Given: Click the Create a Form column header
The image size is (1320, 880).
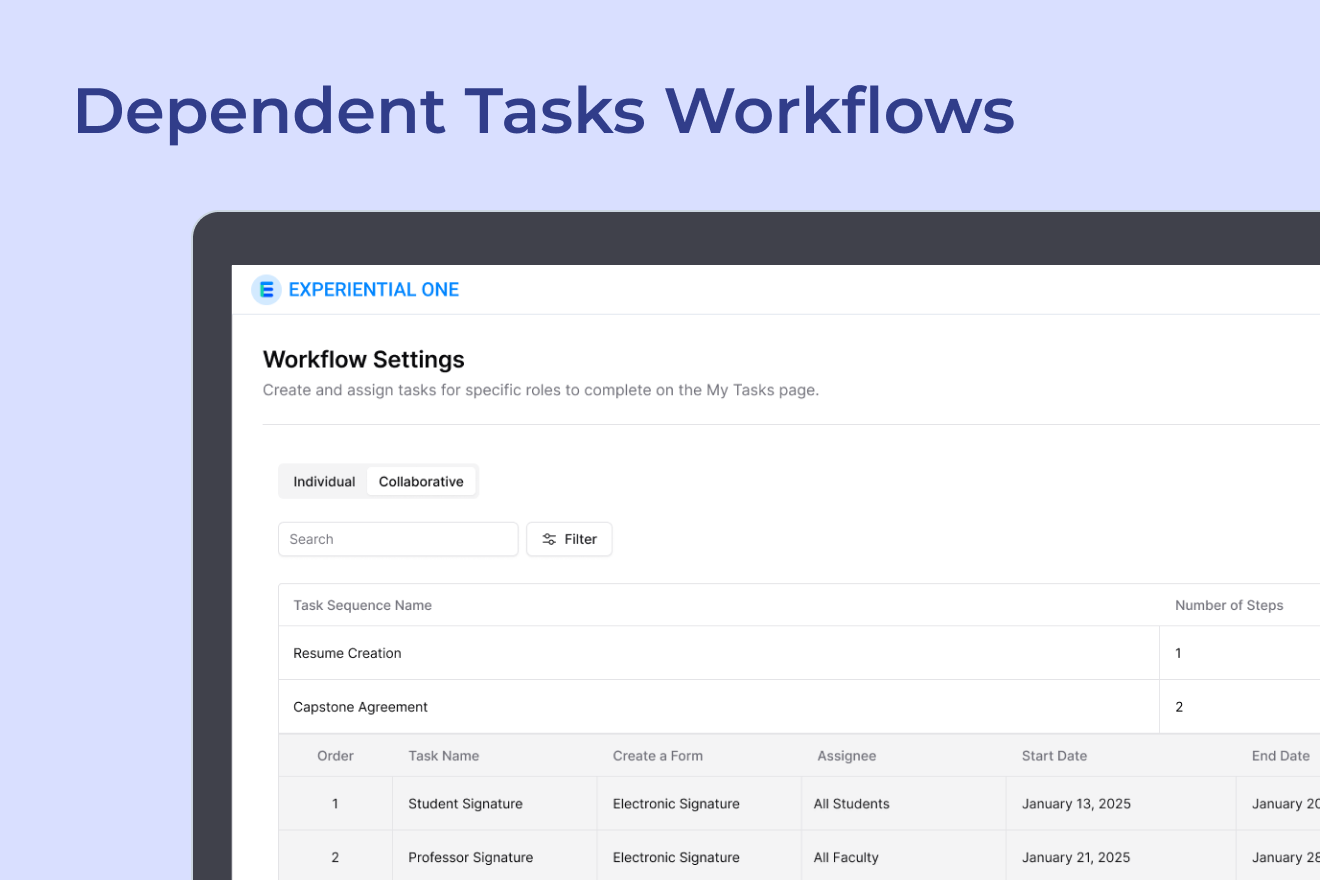Looking at the screenshot, I should coord(658,756).
